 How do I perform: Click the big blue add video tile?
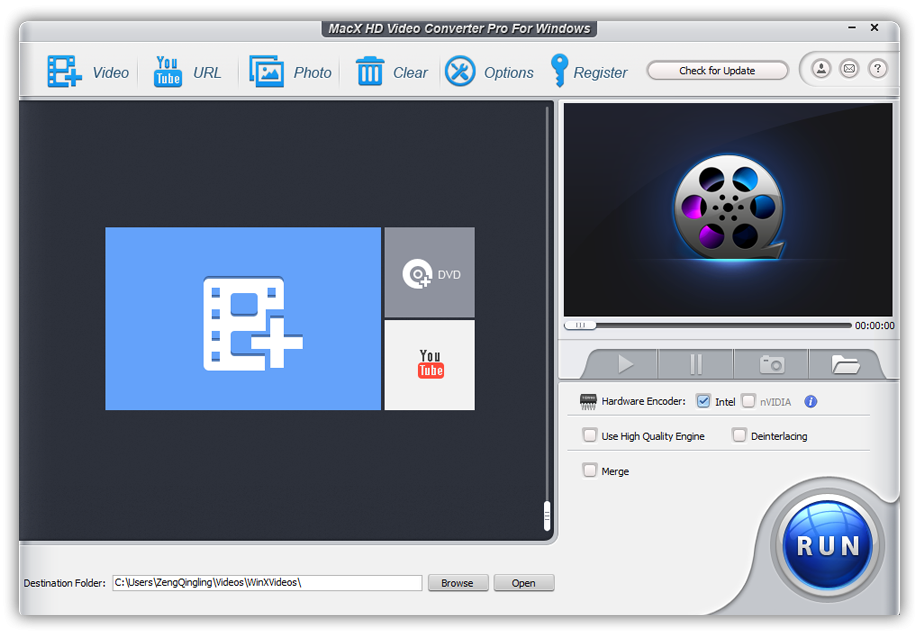point(243,319)
